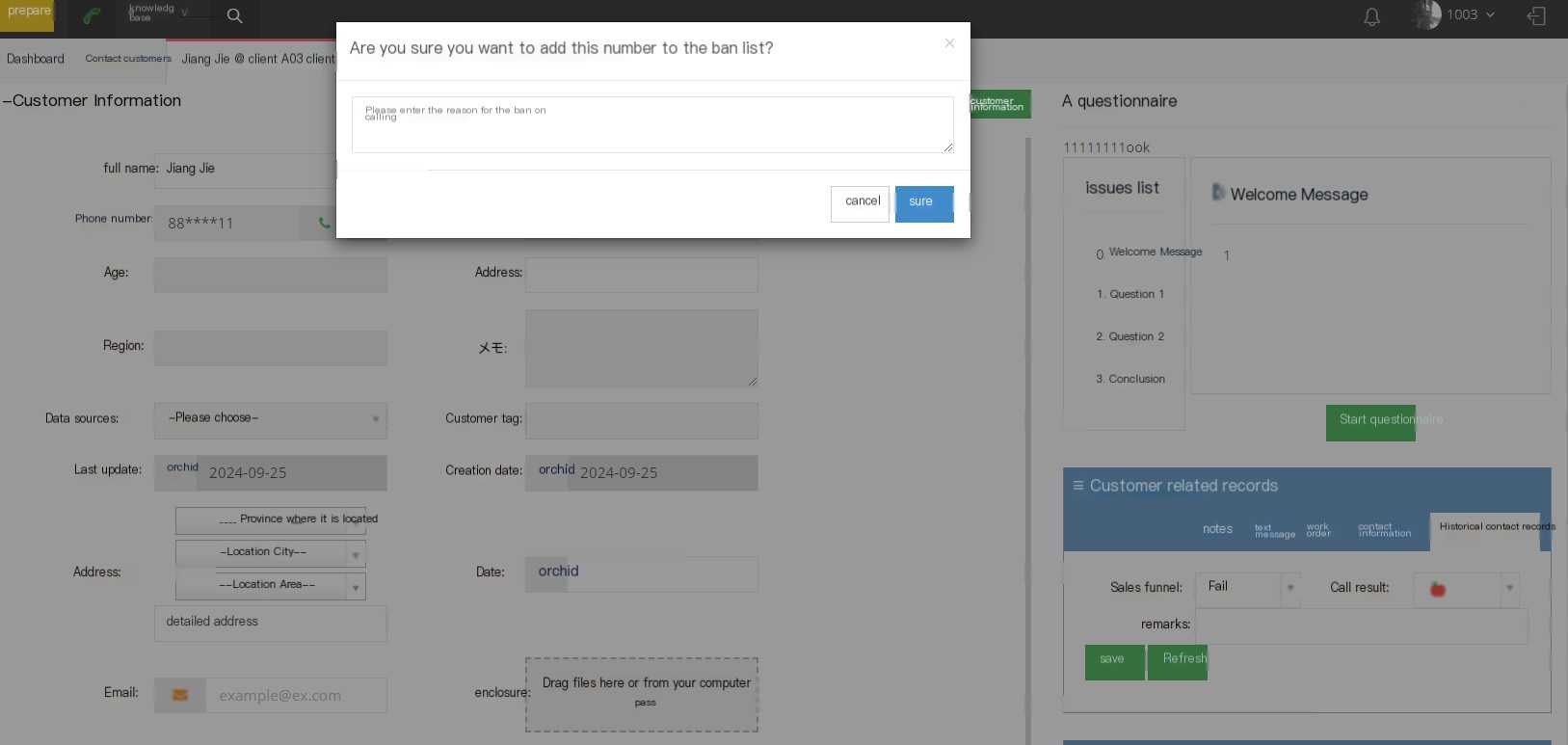Confirm ban with the sure button
The image size is (1568, 745).
coord(924,203)
